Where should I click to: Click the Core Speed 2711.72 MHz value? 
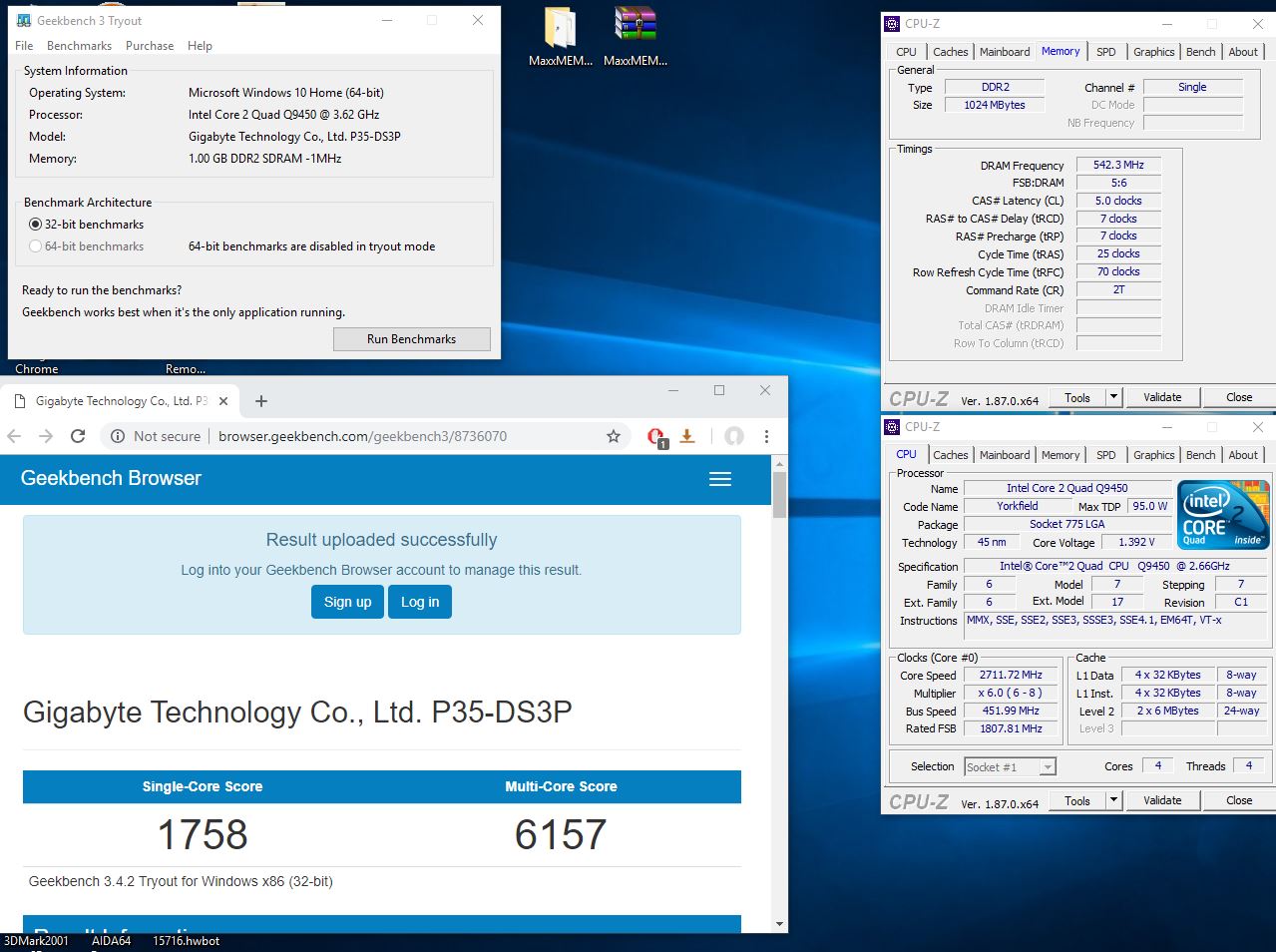[x=1011, y=675]
